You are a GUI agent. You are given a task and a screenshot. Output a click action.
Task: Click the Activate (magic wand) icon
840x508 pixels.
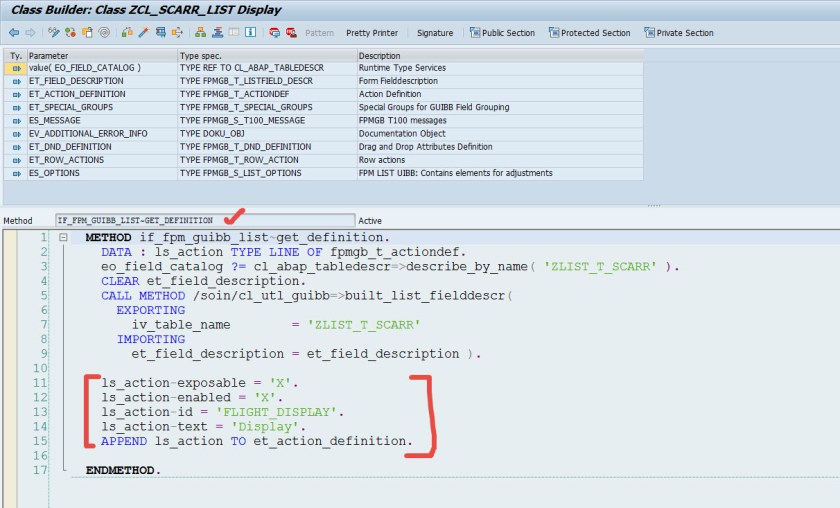[143, 33]
